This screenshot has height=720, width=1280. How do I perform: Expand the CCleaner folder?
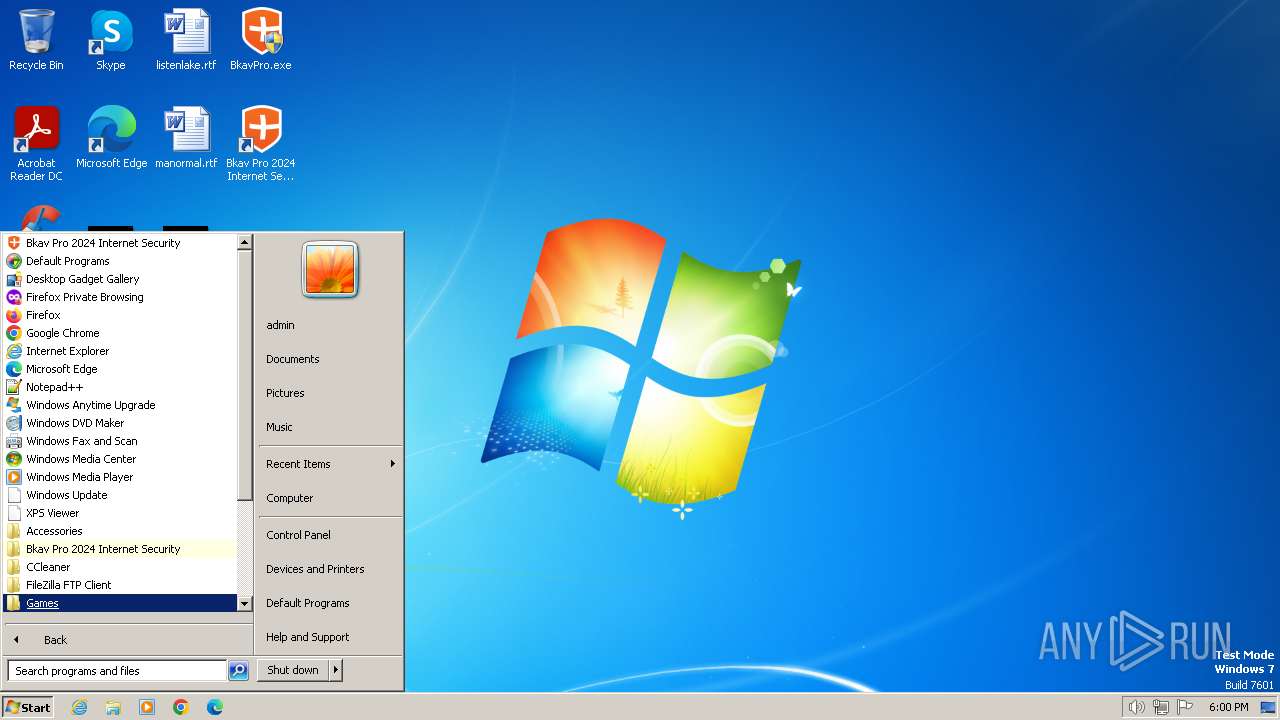pyautogui.click(x=120, y=567)
